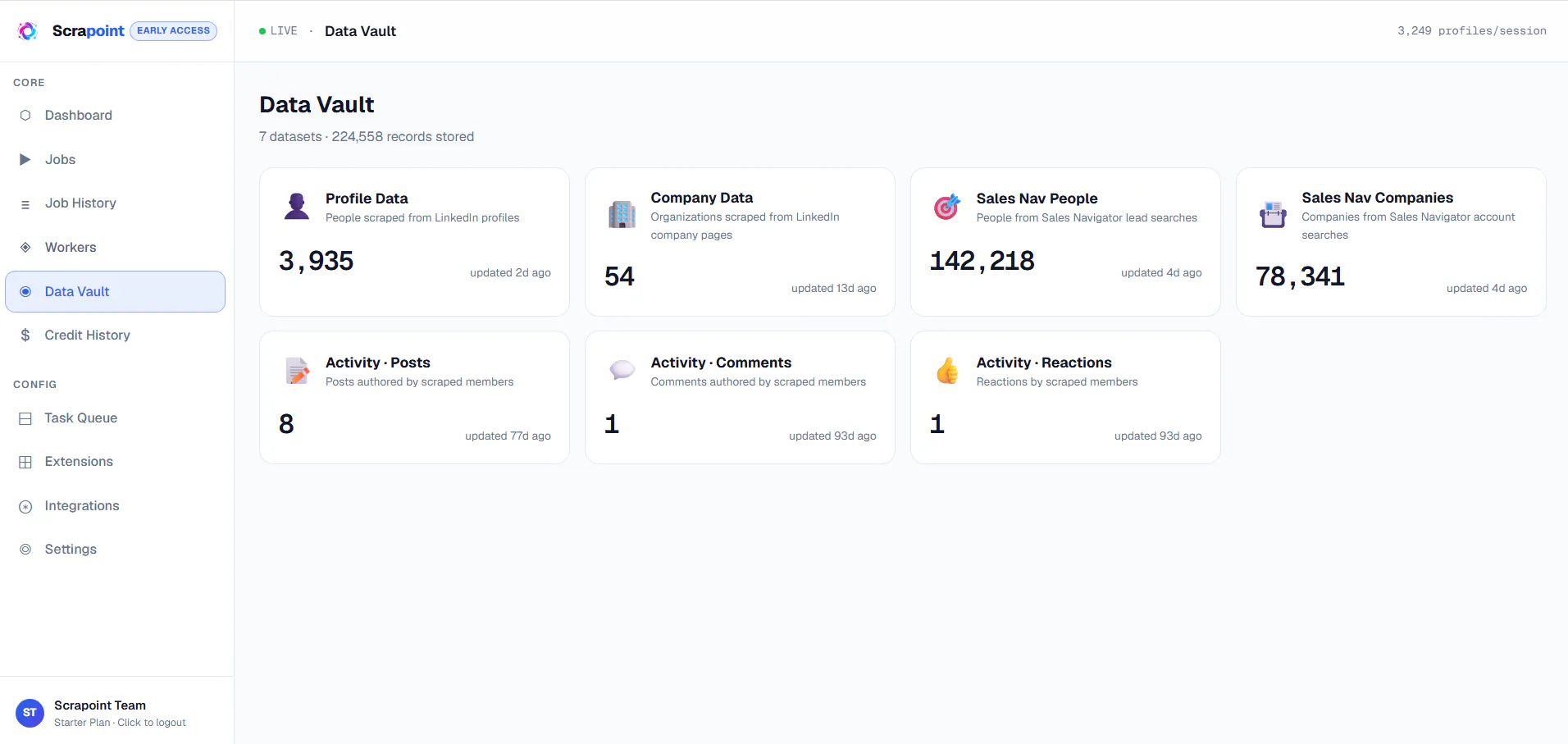
Task: Select the Profile Data person icon
Action: click(296, 207)
